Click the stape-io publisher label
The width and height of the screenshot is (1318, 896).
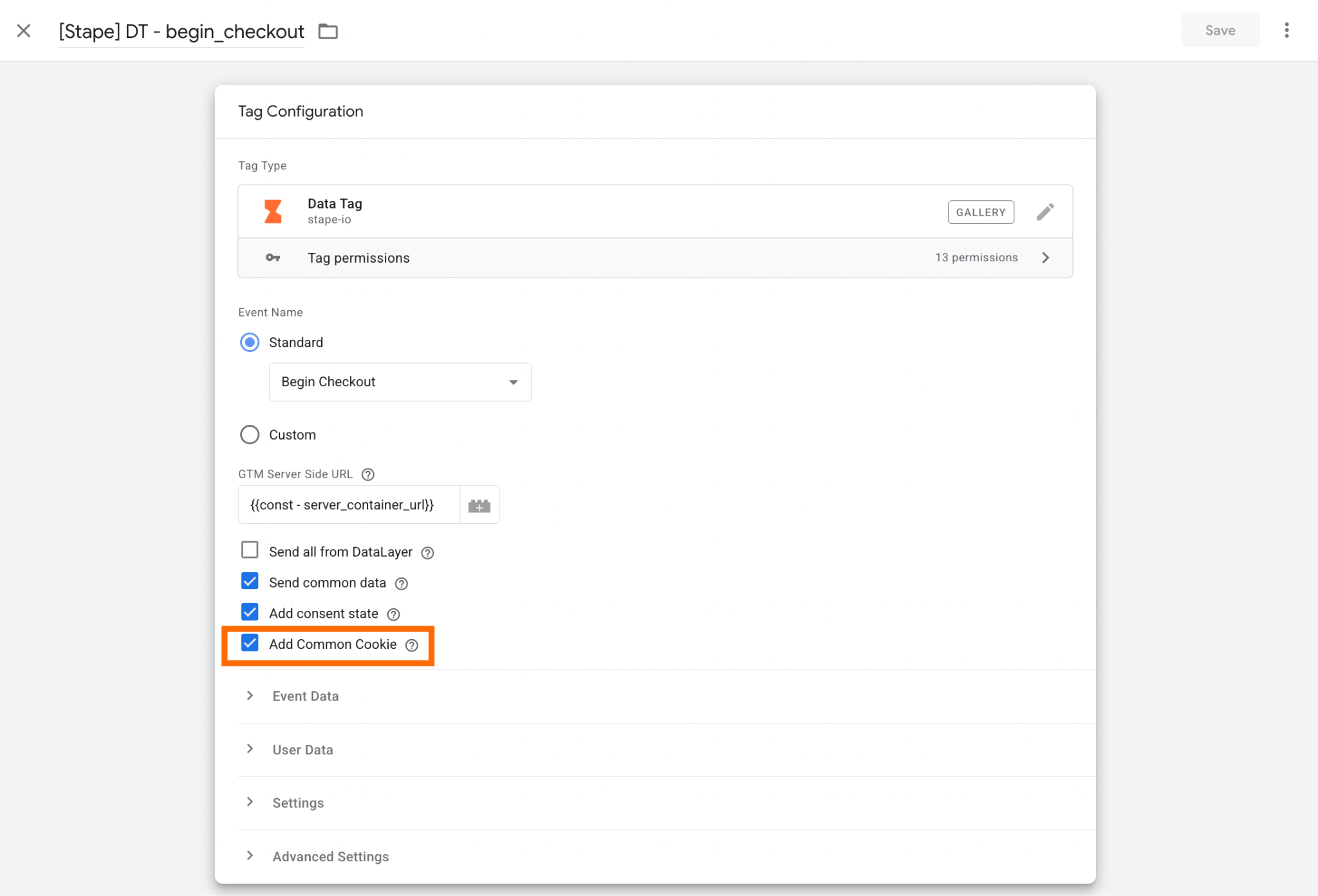click(329, 219)
